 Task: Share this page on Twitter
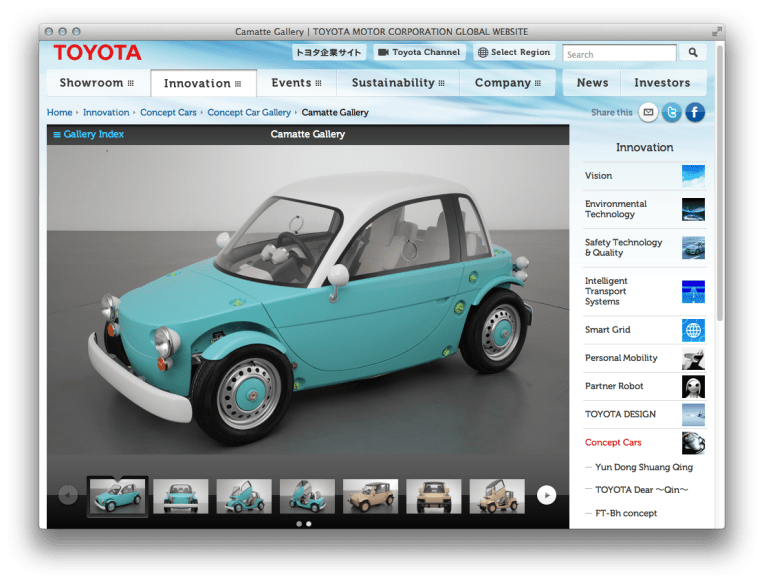(x=672, y=112)
